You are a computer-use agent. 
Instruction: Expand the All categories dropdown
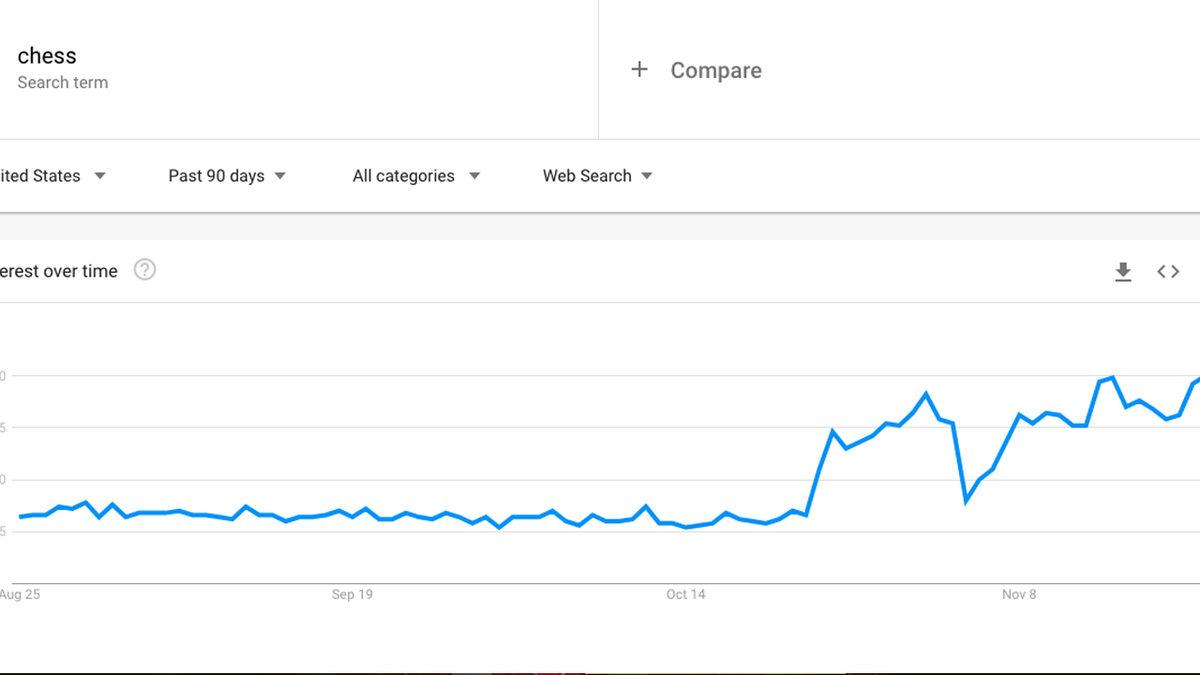tap(416, 176)
